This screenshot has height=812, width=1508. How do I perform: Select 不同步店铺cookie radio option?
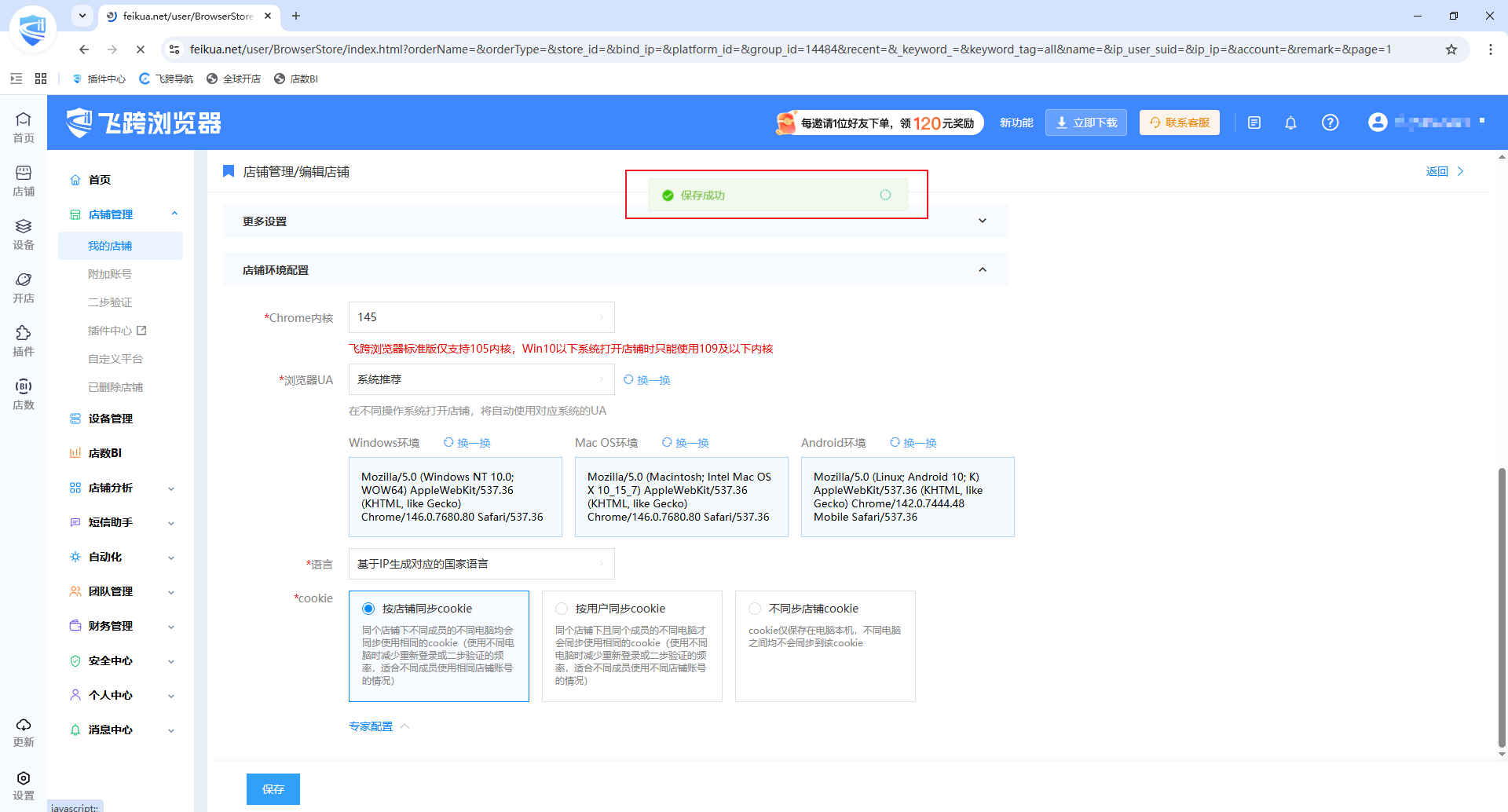click(x=755, y=609)
